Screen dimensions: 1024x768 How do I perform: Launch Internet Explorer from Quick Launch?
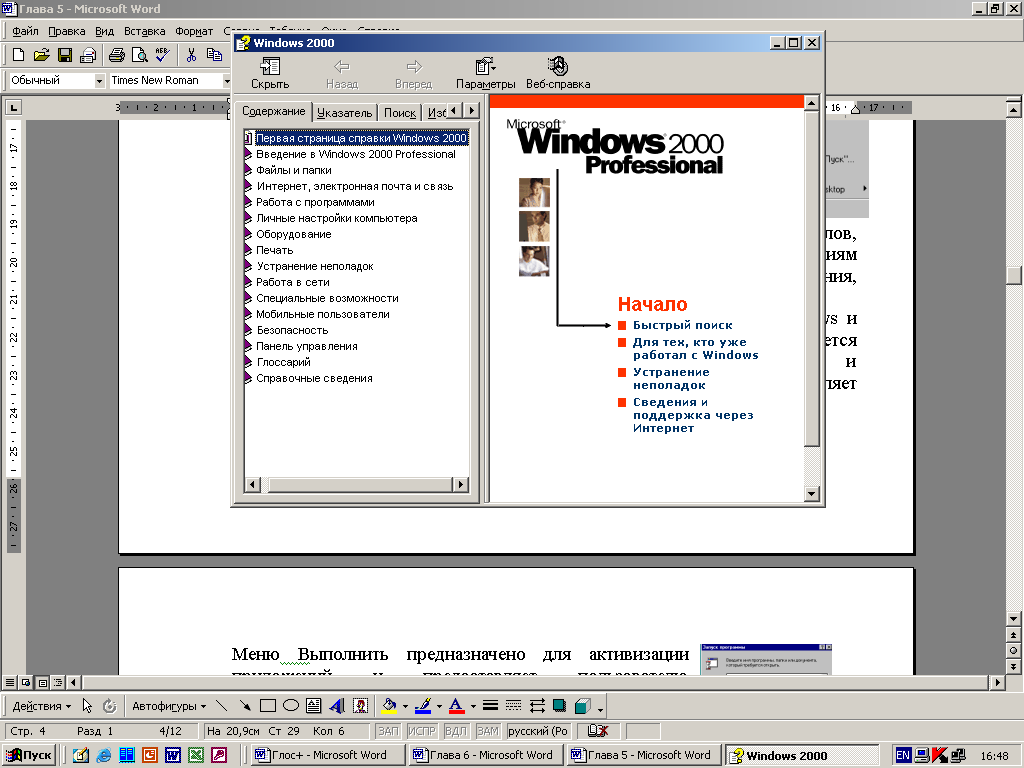(x=103, y=755)
